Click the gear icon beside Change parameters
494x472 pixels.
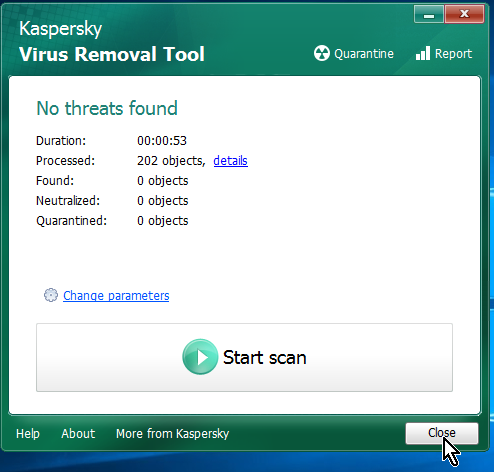tap(51, 295)
